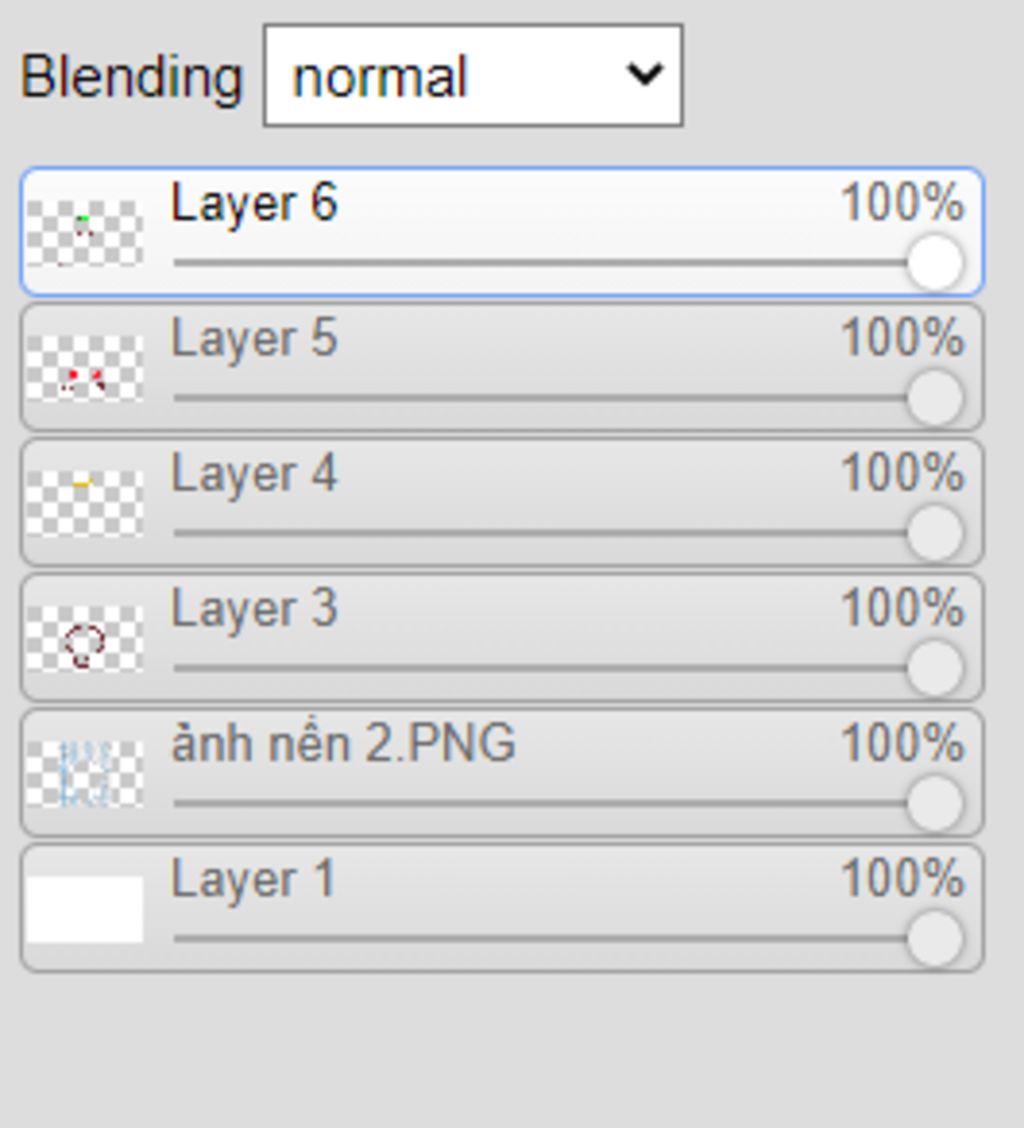Viewport: 1024px width, 1128px height.
Task: Click the white Layer 1 thumbnail
Action: 84,909
